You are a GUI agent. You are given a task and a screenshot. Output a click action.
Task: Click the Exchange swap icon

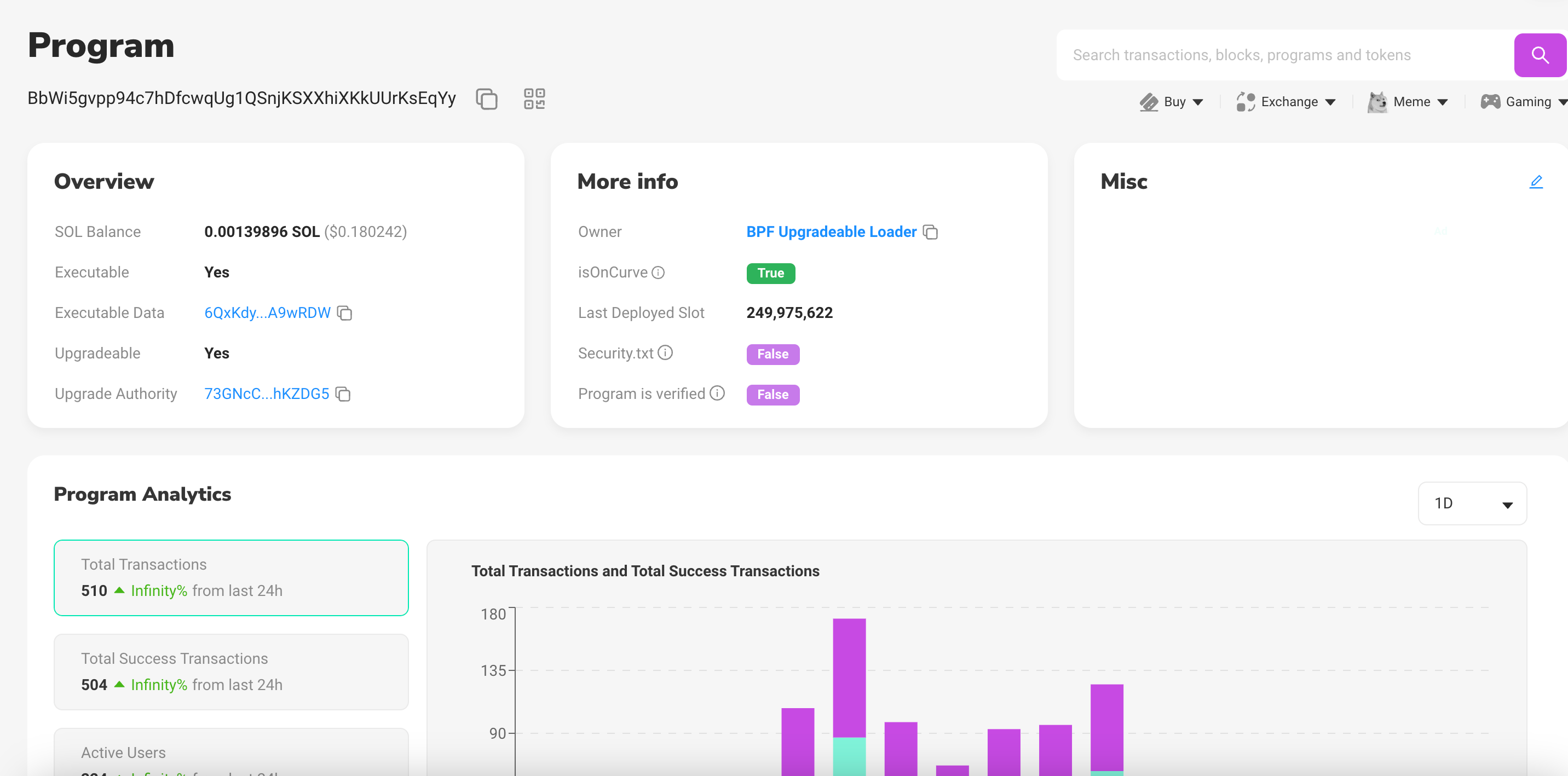click(x=1246, y=102)
